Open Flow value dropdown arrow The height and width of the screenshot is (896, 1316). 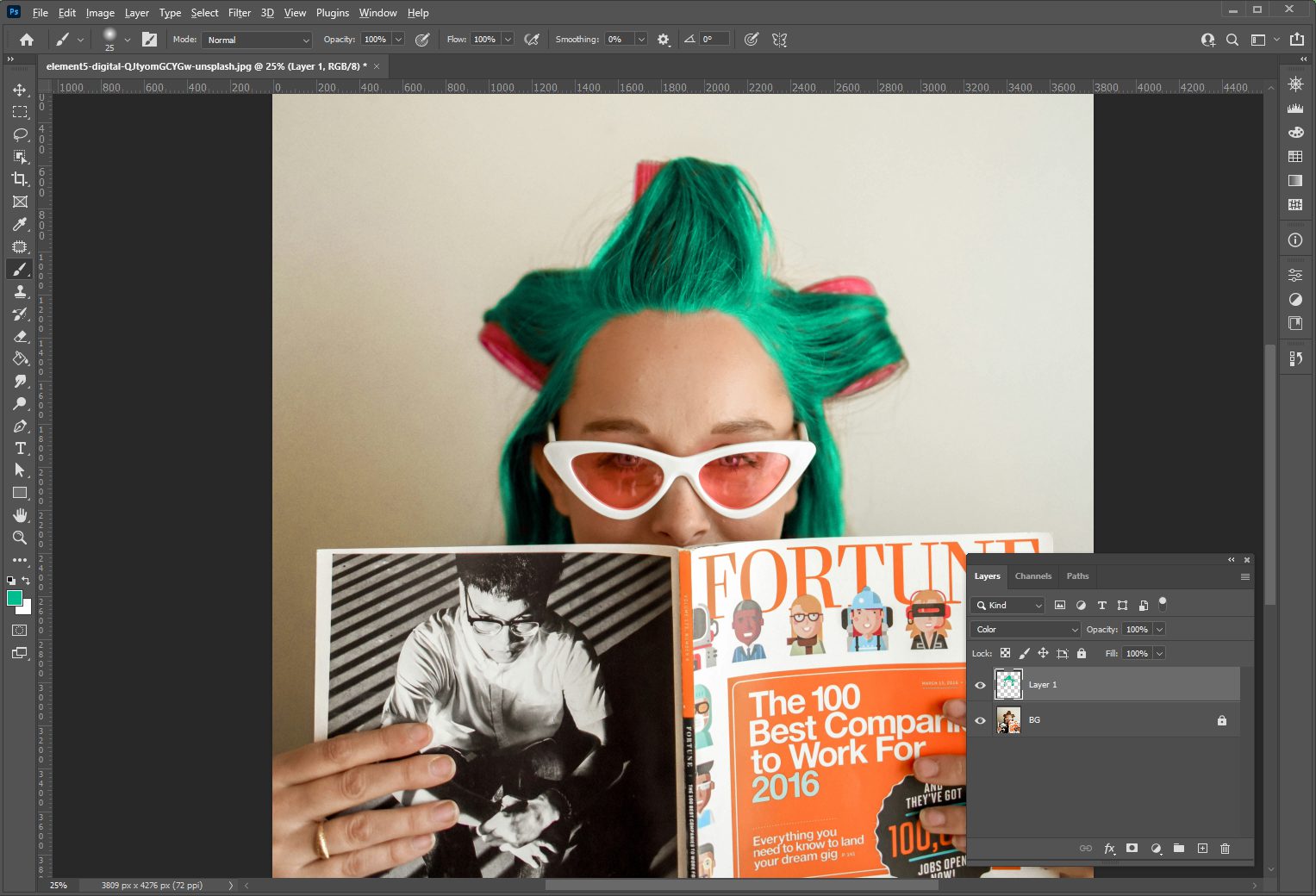click(508, 40)
